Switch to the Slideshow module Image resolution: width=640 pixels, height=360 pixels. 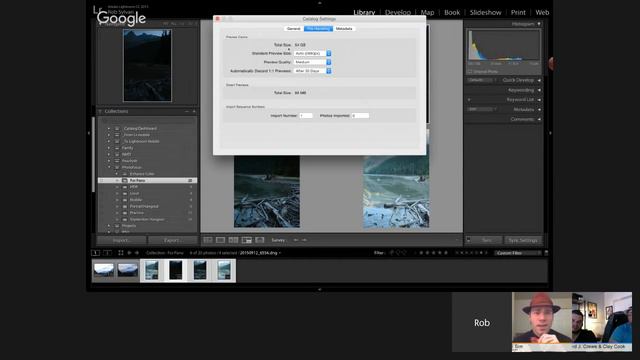coord(485,13)
